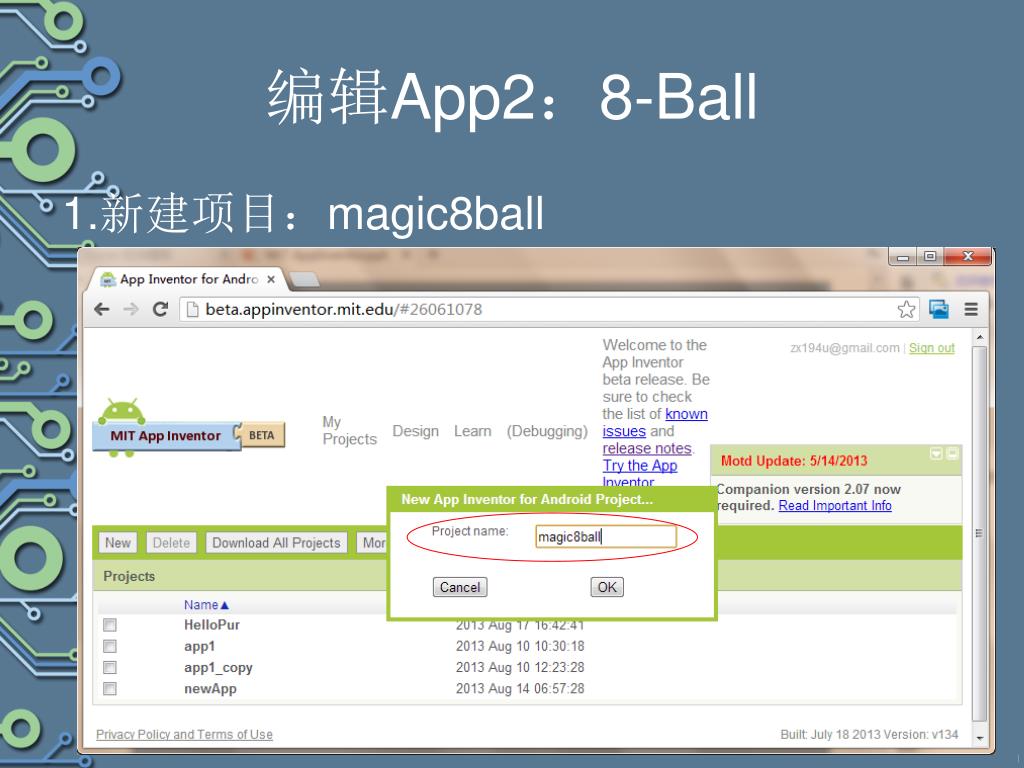This screenshot has height=768, width=1024.
Task: Select the app1_copy project name
Action: click(218, 667)
